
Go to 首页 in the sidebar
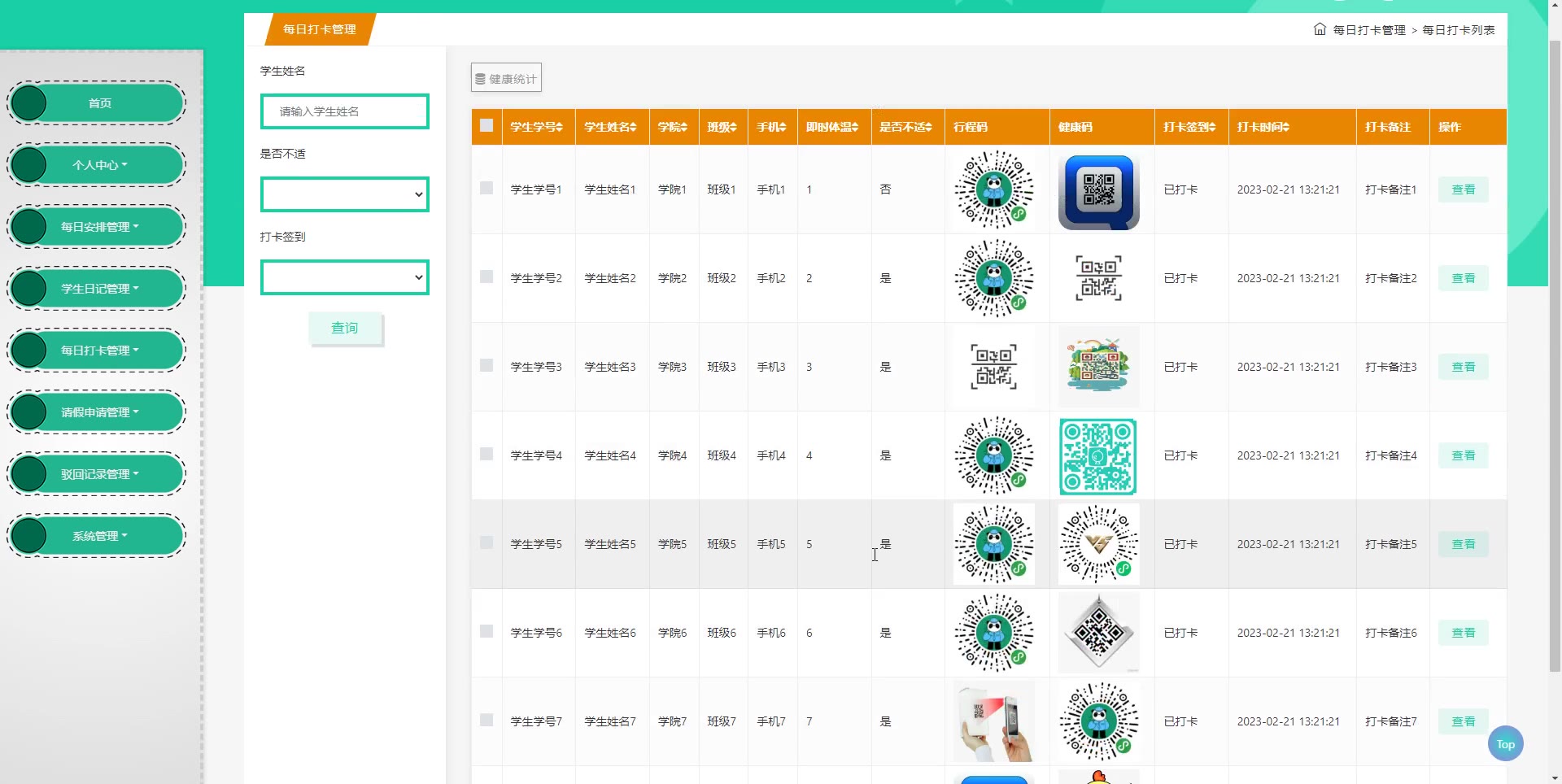(97, 103)
